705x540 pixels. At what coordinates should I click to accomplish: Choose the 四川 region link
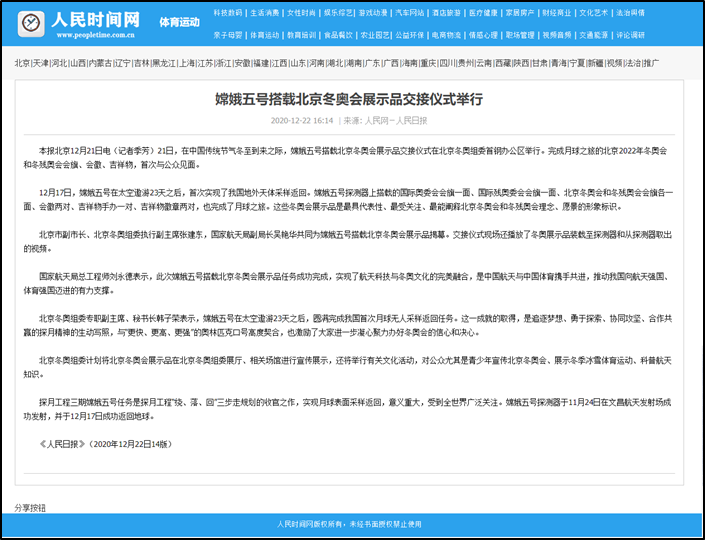[x=447, y=63]
